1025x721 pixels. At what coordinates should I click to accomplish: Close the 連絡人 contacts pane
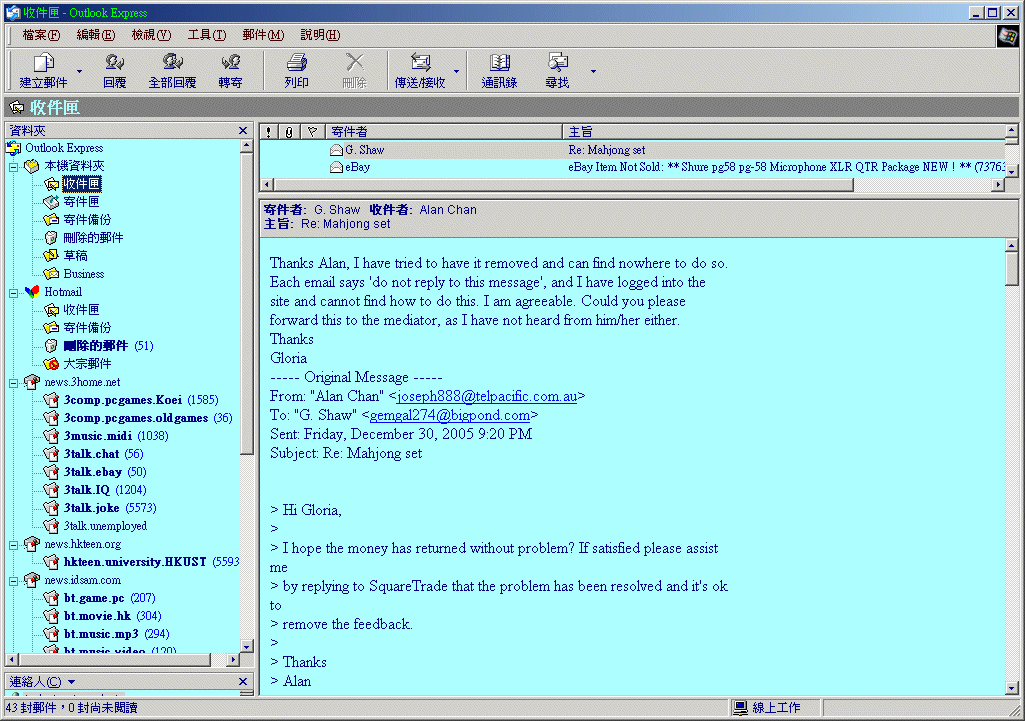[243, 682]
